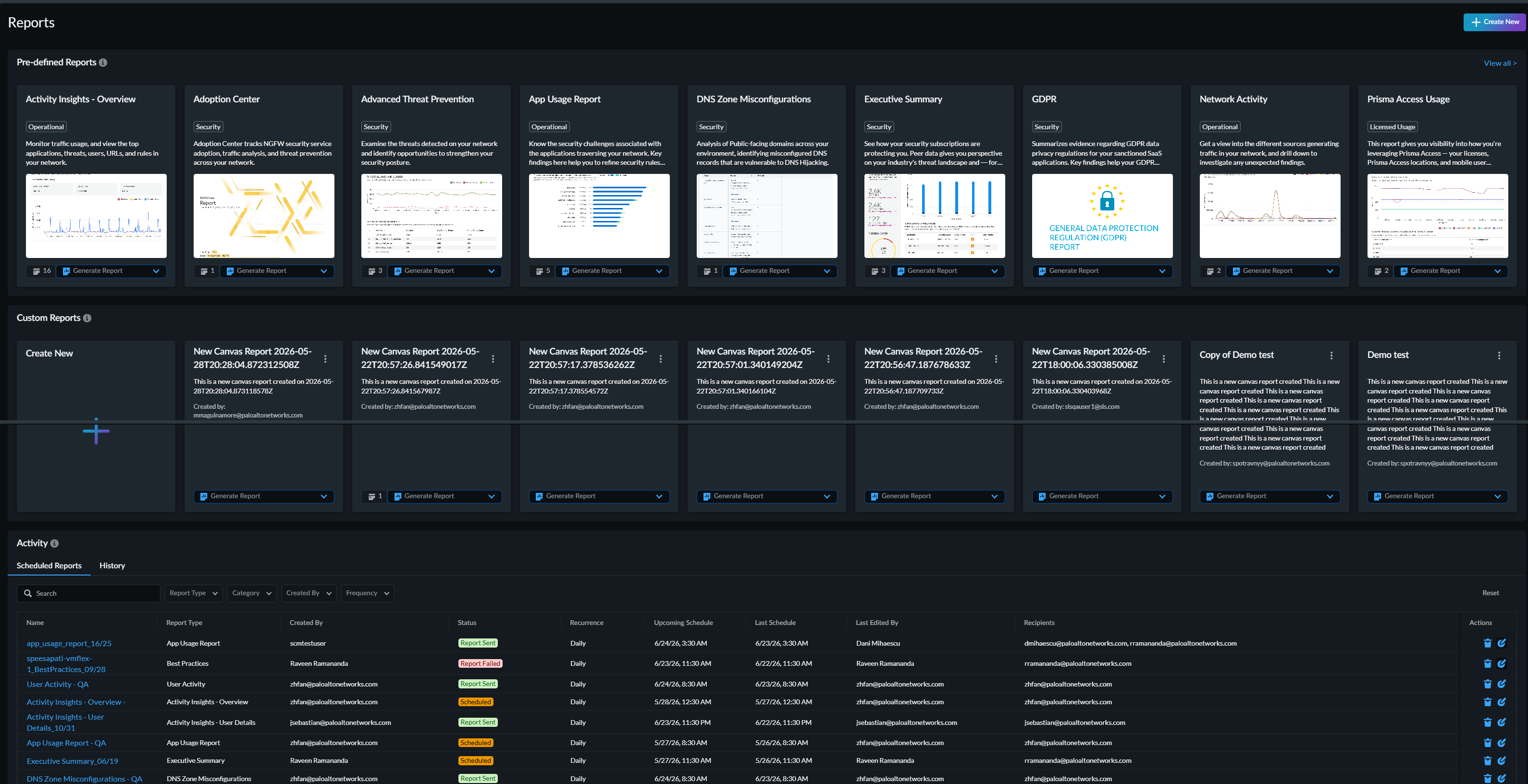This screenshot has height=784, width=1528.
Task: Edit the User Activity - QA schedule
Action: (1501, 684)
